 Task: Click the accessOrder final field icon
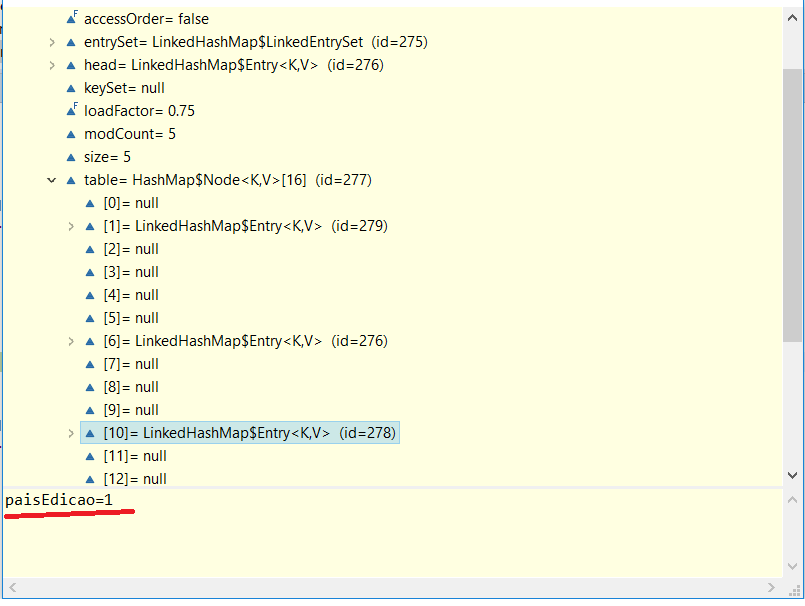(x=72, y=18)
